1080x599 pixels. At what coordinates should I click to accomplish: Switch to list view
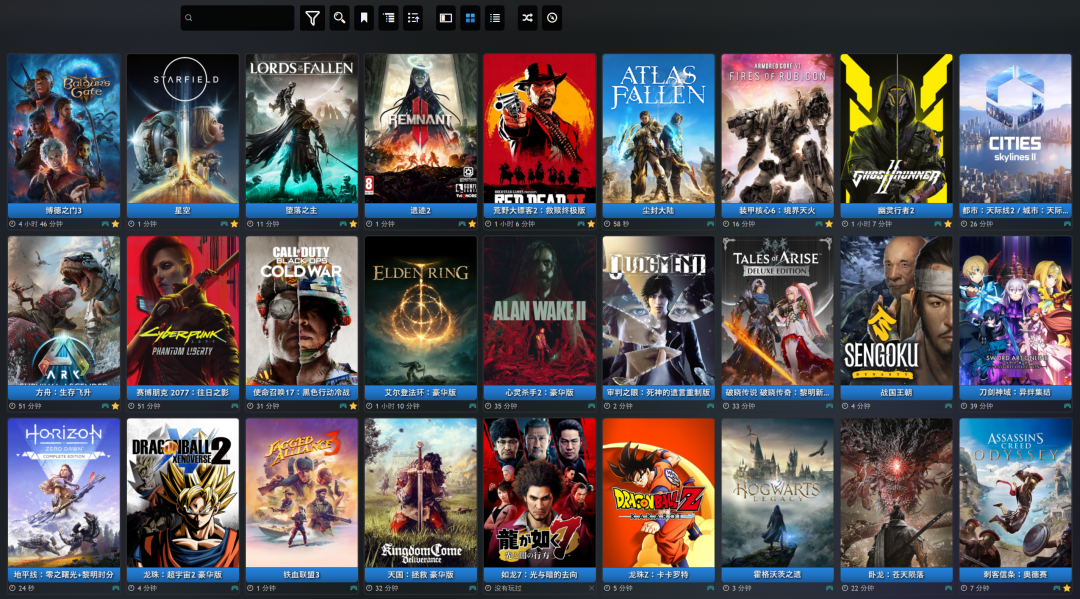point(495,18)
